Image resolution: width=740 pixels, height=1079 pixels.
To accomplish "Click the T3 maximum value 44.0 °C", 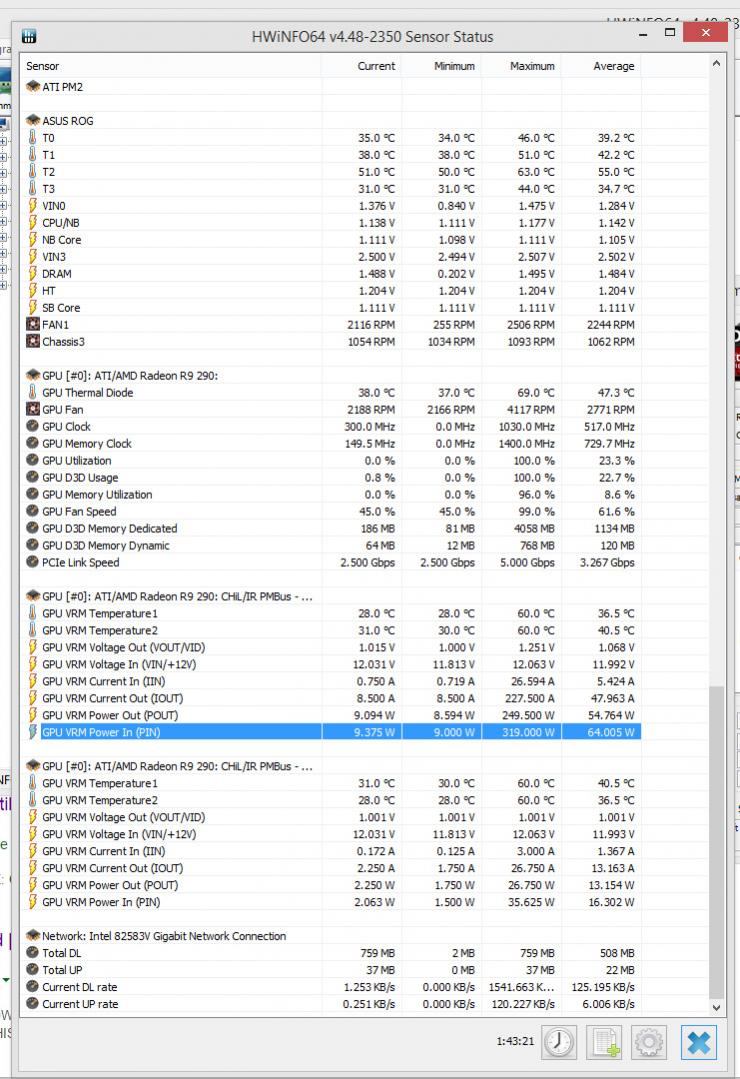I will point(536,189).
